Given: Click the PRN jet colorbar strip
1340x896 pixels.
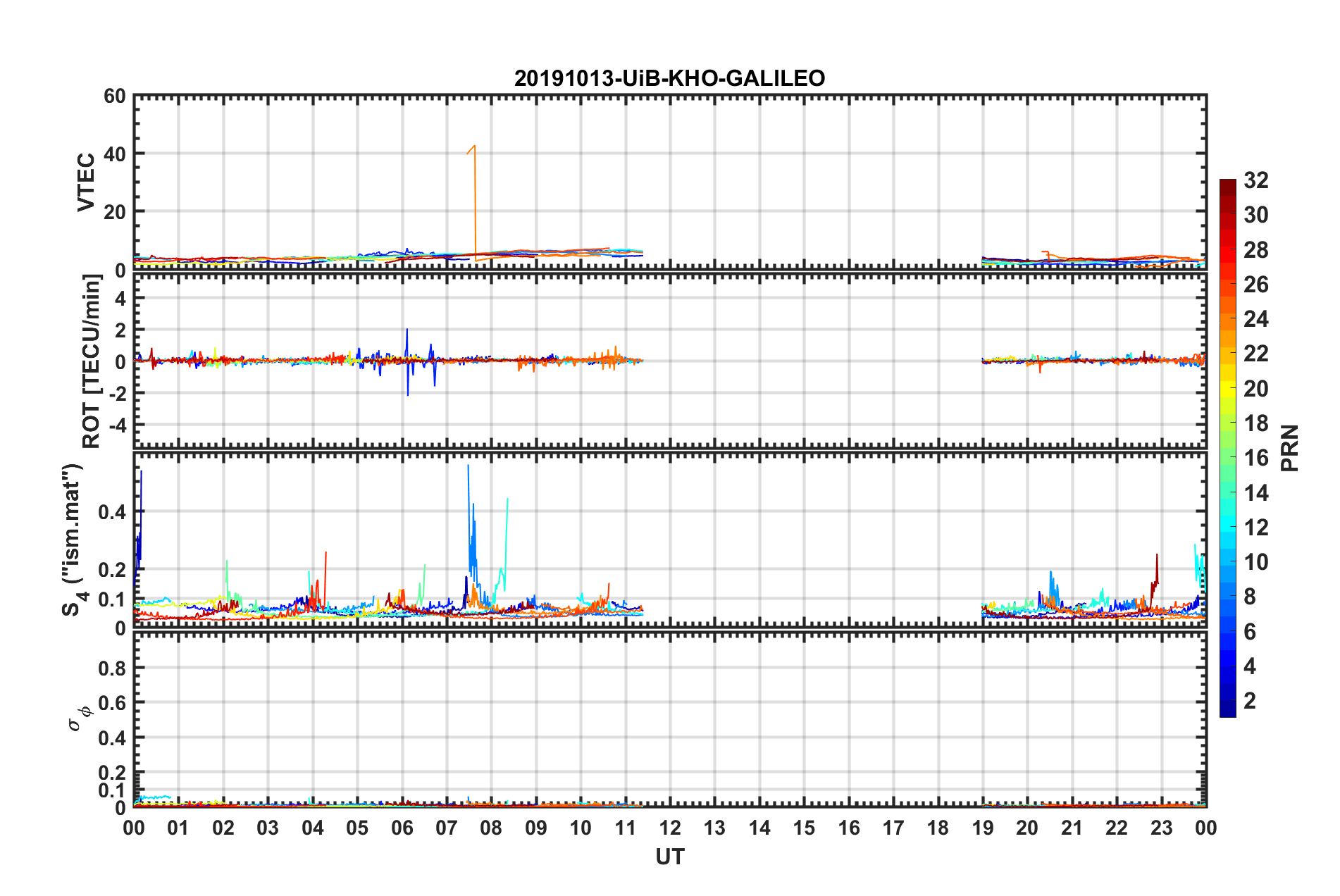Looking at the screenshot, I should (1227, 448).
